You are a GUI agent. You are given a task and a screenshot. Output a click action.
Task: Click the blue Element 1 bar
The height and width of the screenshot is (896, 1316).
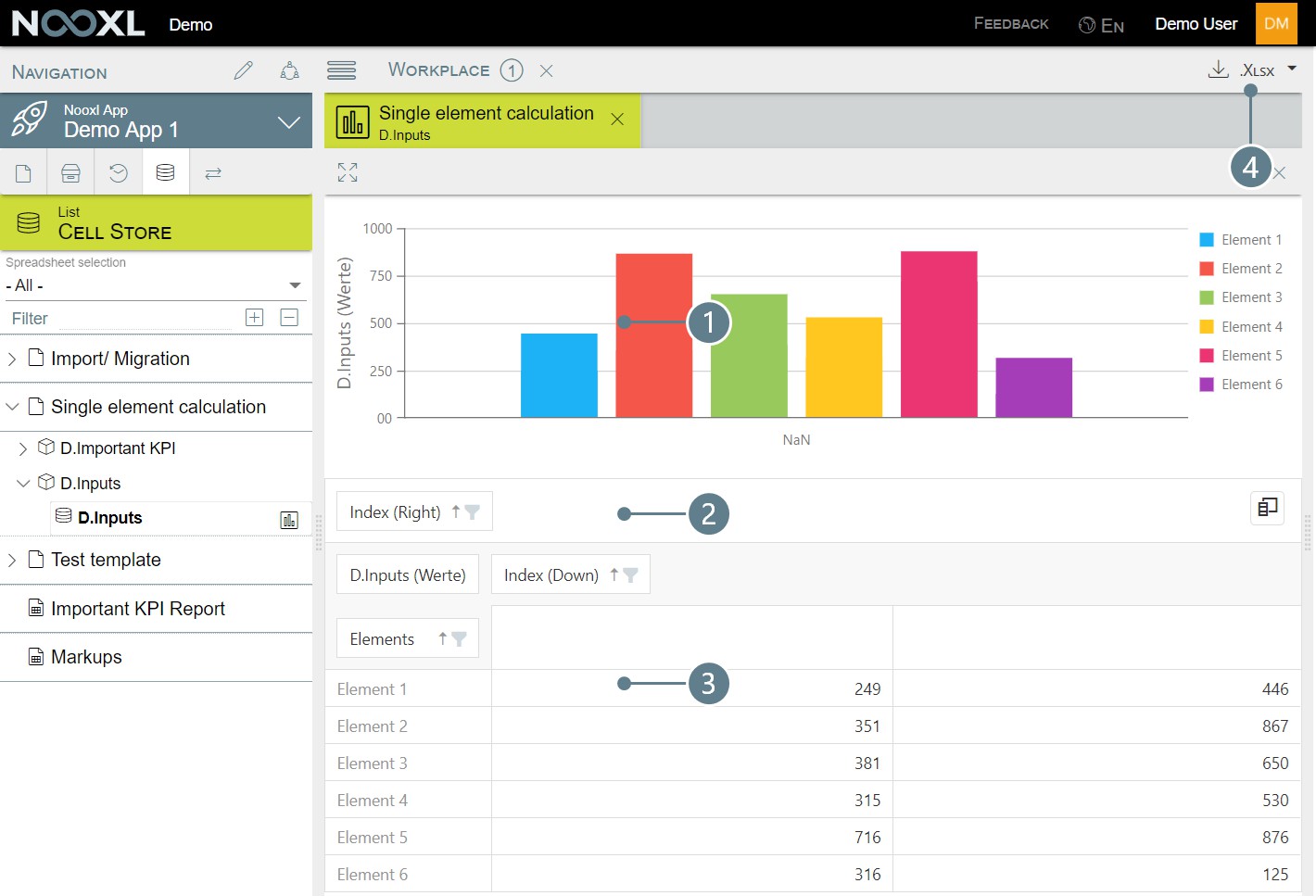[559, 375]
